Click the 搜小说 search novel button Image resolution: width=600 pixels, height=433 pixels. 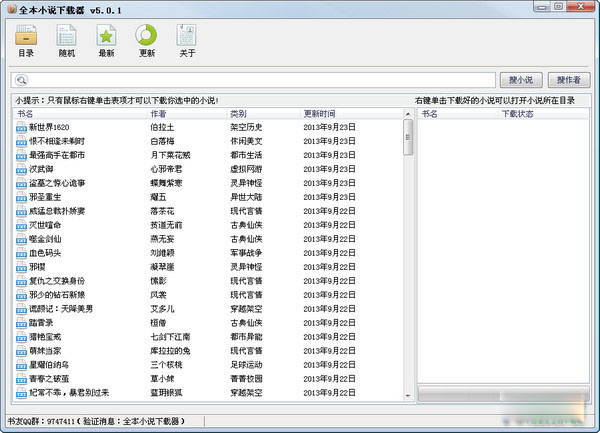tap(521, 80)
